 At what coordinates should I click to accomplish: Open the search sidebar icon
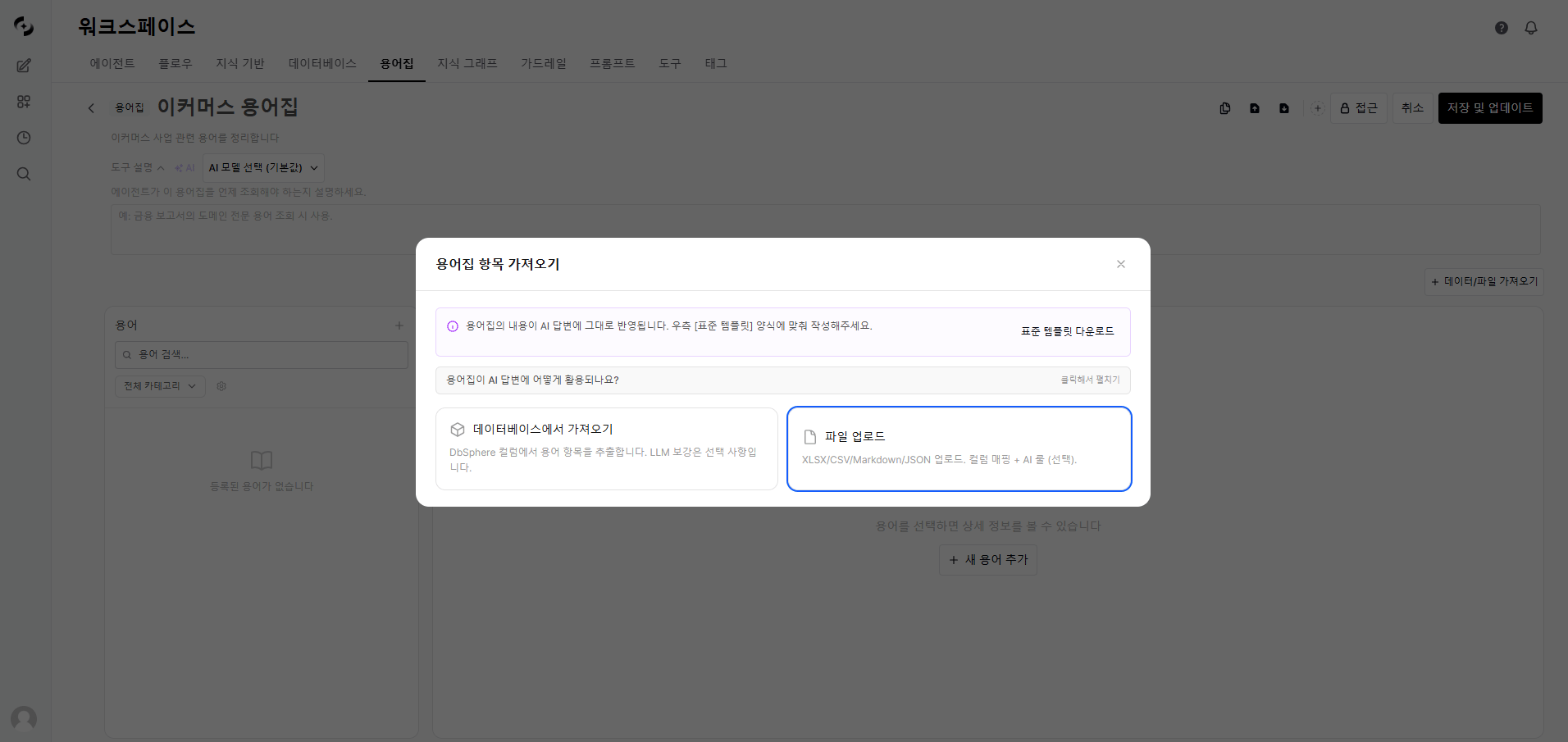click(24, 174)
